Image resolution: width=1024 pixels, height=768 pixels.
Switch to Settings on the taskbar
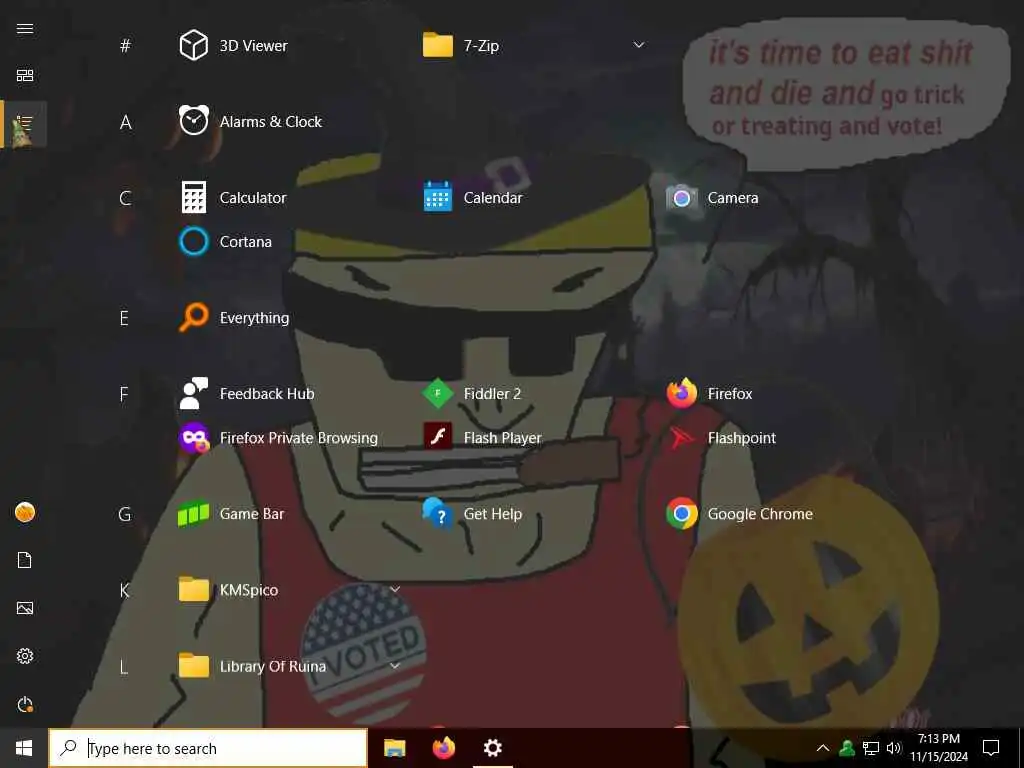tap(492, 748)
